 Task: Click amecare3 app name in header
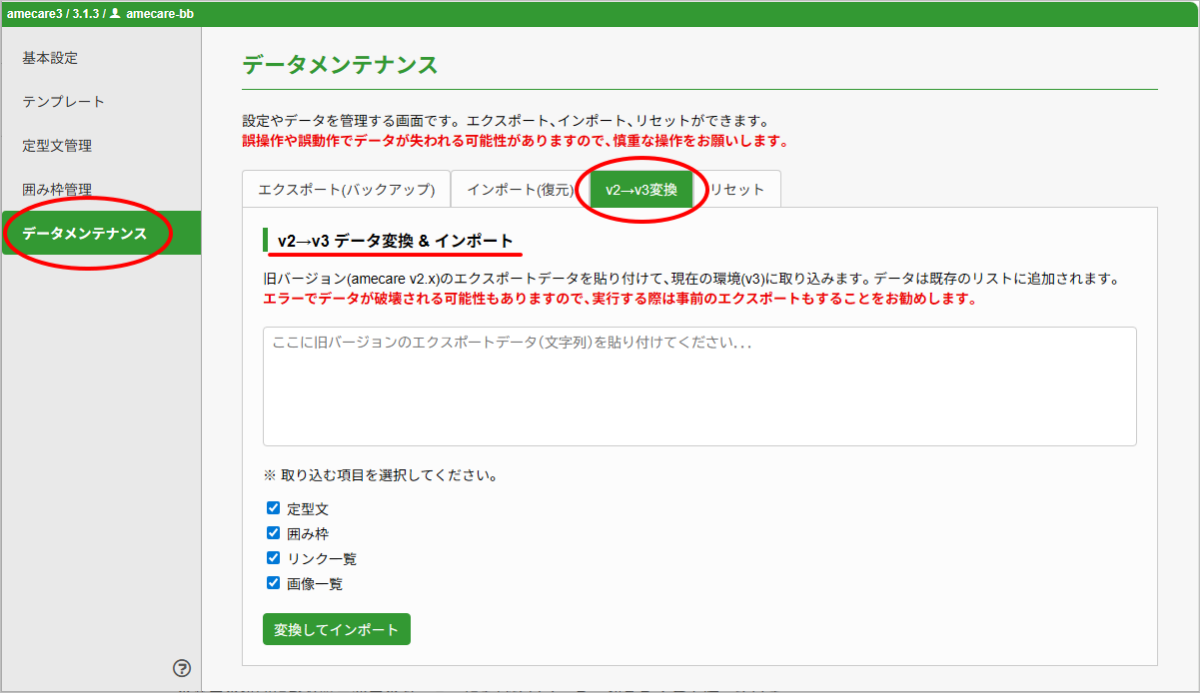(x=33, y=13)
